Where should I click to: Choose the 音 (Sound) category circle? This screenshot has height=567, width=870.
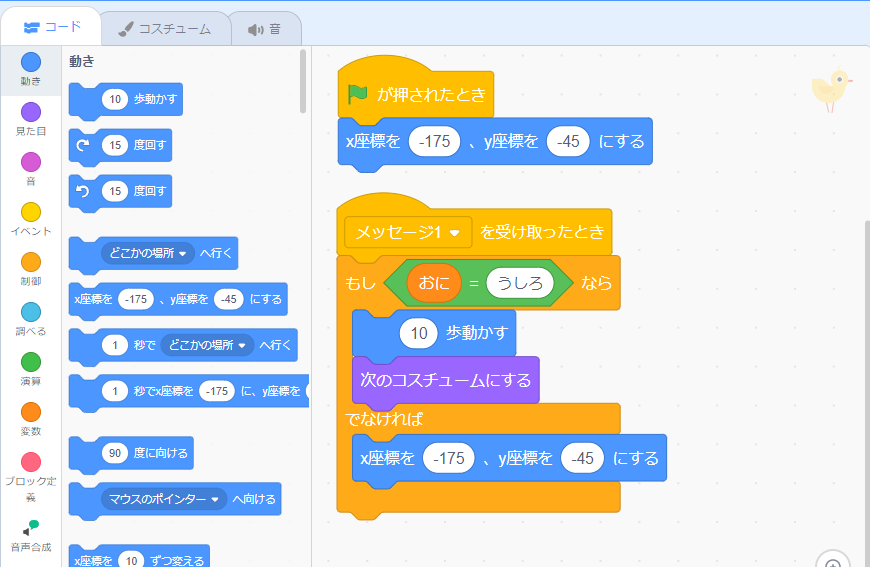tap(31, 162)
